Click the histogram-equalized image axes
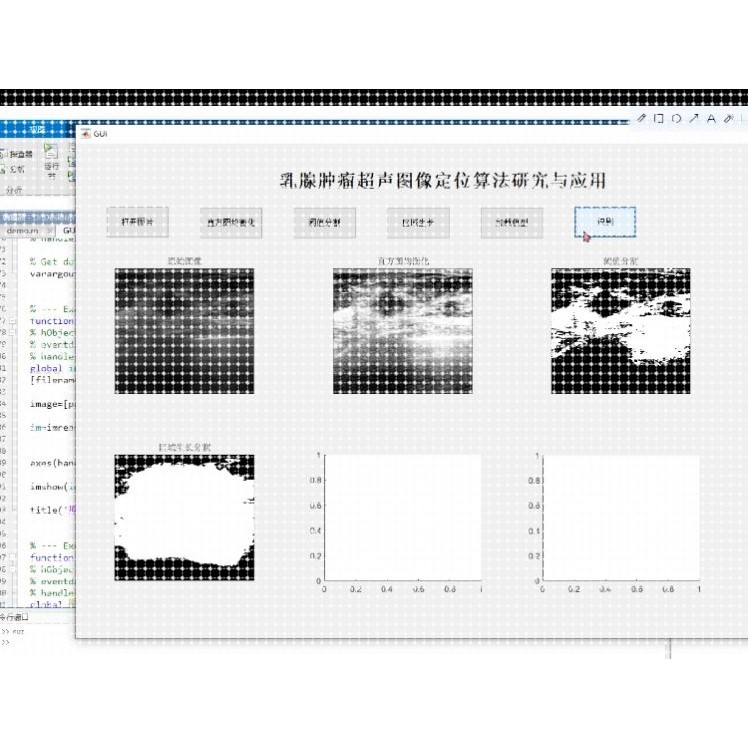The image size is (748, 748). (403, 331)
